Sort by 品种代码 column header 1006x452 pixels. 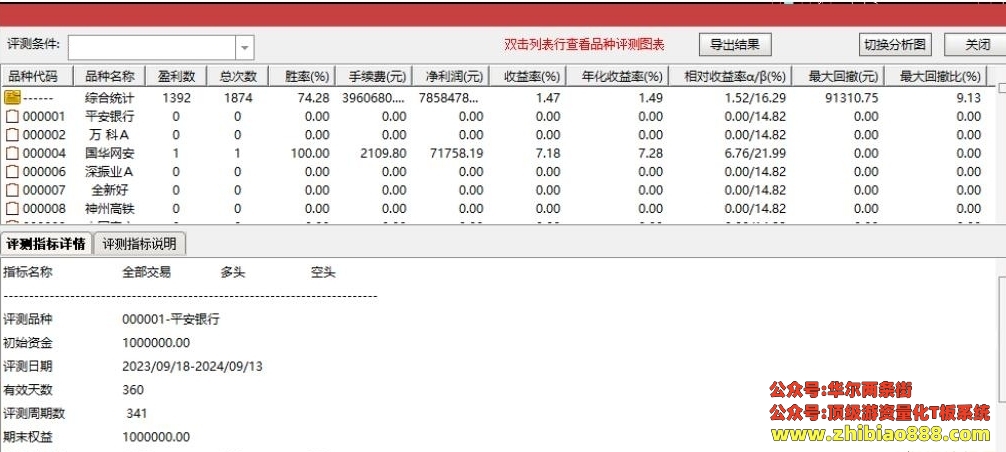[x=37, y=76]
